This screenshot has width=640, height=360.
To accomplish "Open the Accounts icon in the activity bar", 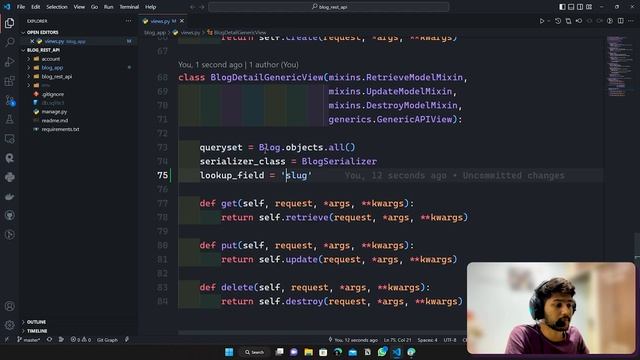I will coord(9,306).
